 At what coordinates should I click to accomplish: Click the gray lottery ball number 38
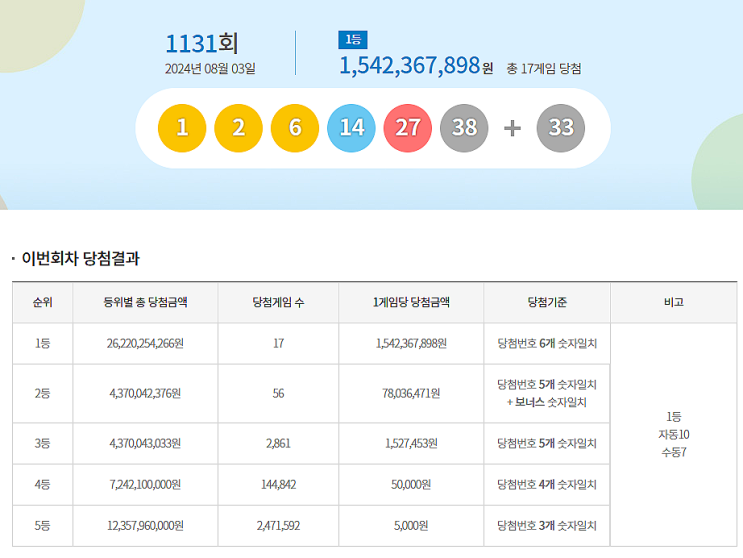tap(464, 128)
